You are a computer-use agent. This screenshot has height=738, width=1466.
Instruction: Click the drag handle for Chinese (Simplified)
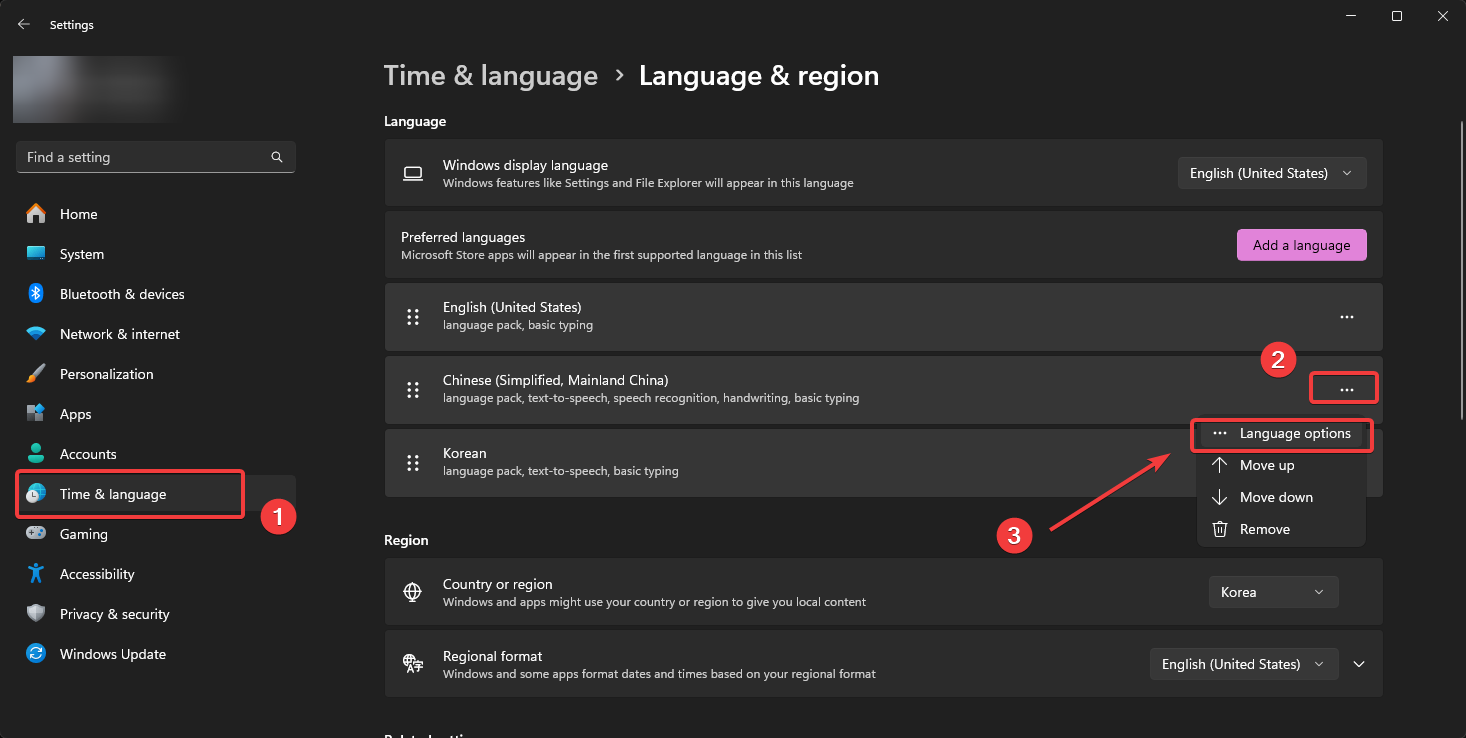click(x=412, y=390)
